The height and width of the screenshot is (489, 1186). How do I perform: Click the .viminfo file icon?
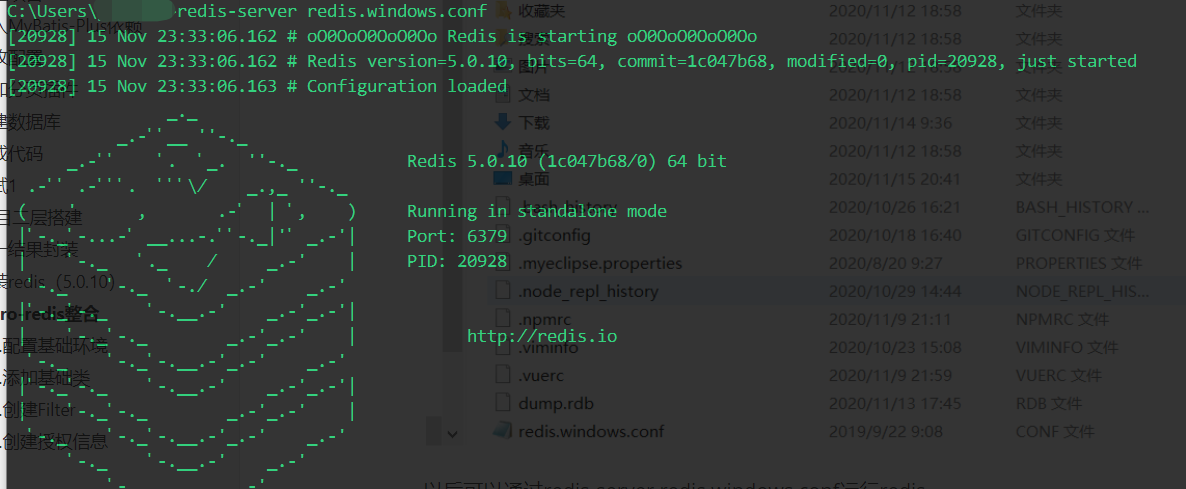pyautogui.click(x=503, y=347)
